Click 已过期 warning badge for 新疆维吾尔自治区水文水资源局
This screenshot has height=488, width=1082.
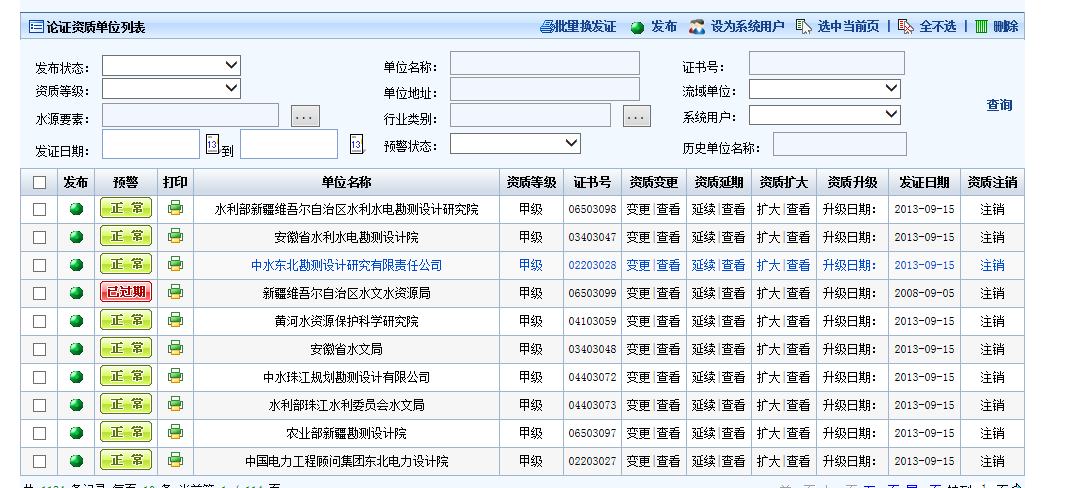click(x=126, y=292)
